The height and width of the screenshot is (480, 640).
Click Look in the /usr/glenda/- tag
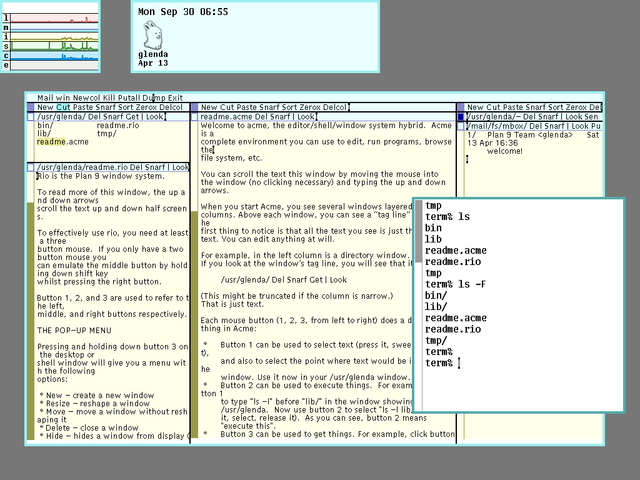click(573, 117)
